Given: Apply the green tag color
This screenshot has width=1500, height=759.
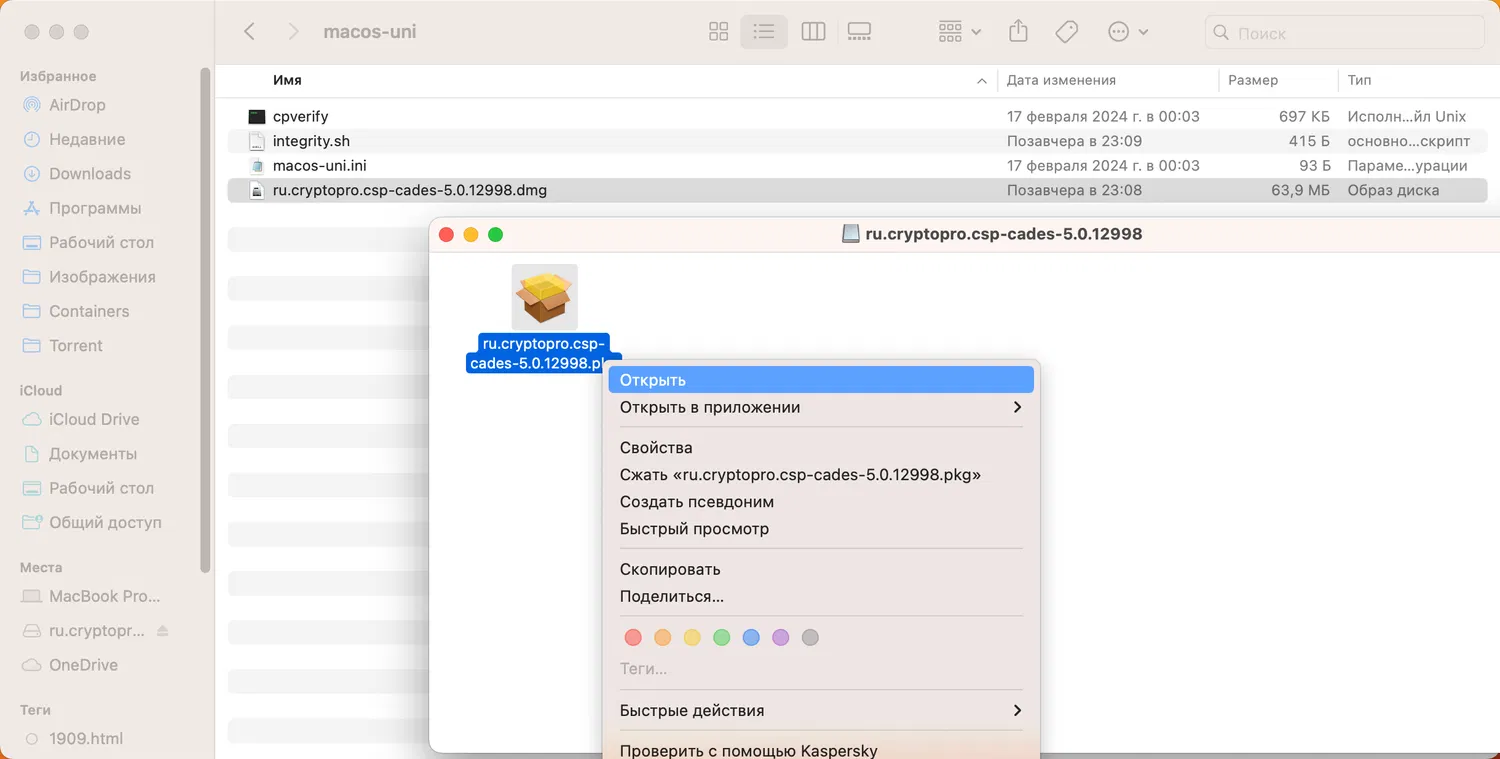Looking at the screenshot, I should [x=721, y=637].
